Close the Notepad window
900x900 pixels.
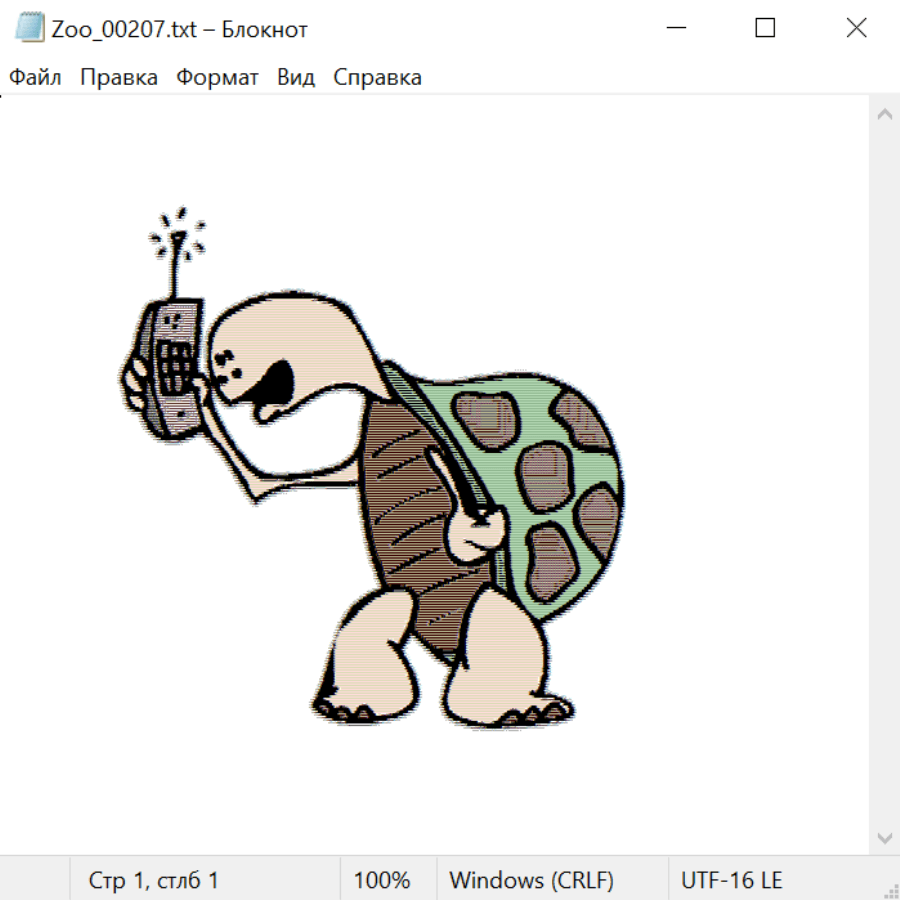pyautogui.click(x=856, y=29)
